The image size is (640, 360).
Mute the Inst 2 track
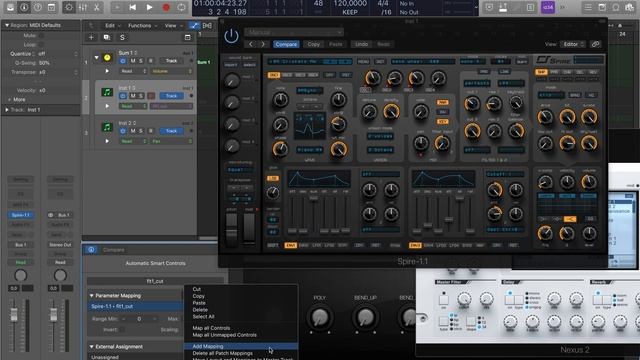click(133, 131)
